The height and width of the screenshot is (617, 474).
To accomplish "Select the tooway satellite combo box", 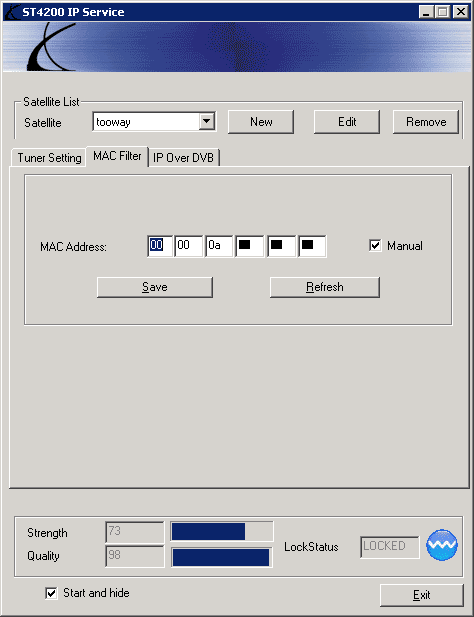I will tap(154, 121).
